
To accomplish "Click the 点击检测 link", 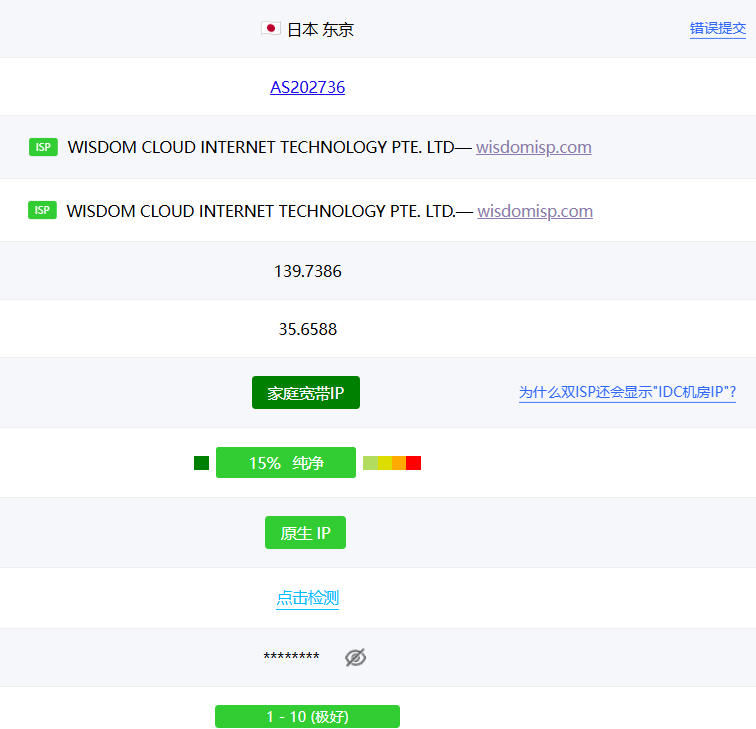I will [x=307, y=598].
